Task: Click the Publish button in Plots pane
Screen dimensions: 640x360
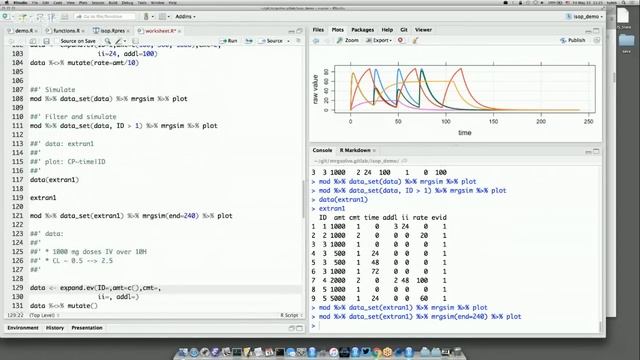Action: (x=573, y=40)
